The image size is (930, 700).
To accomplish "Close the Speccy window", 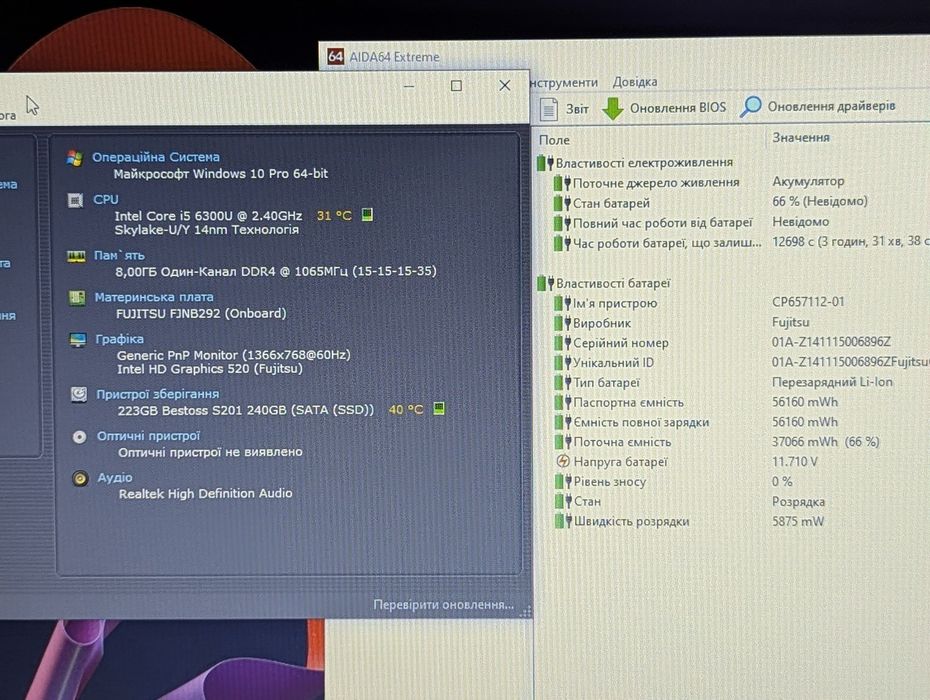I will click(x=505, y=85).
